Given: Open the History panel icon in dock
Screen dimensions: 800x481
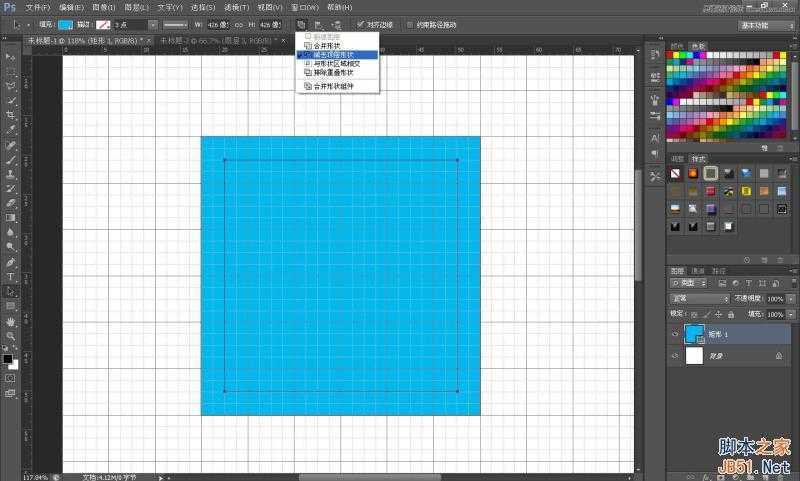Looking at the screenshot, I should 655,54.
